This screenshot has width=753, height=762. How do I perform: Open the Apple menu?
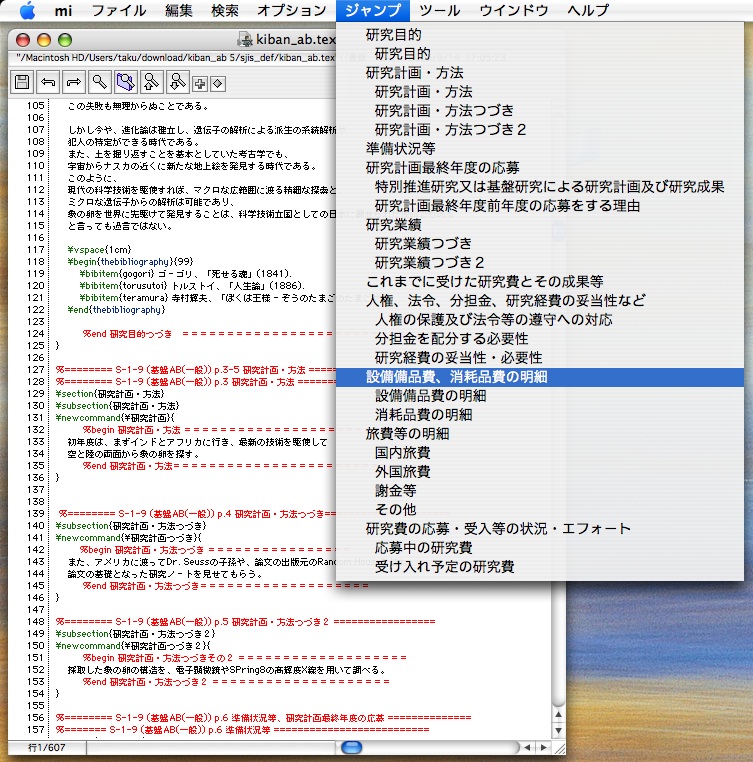(27, 11)
